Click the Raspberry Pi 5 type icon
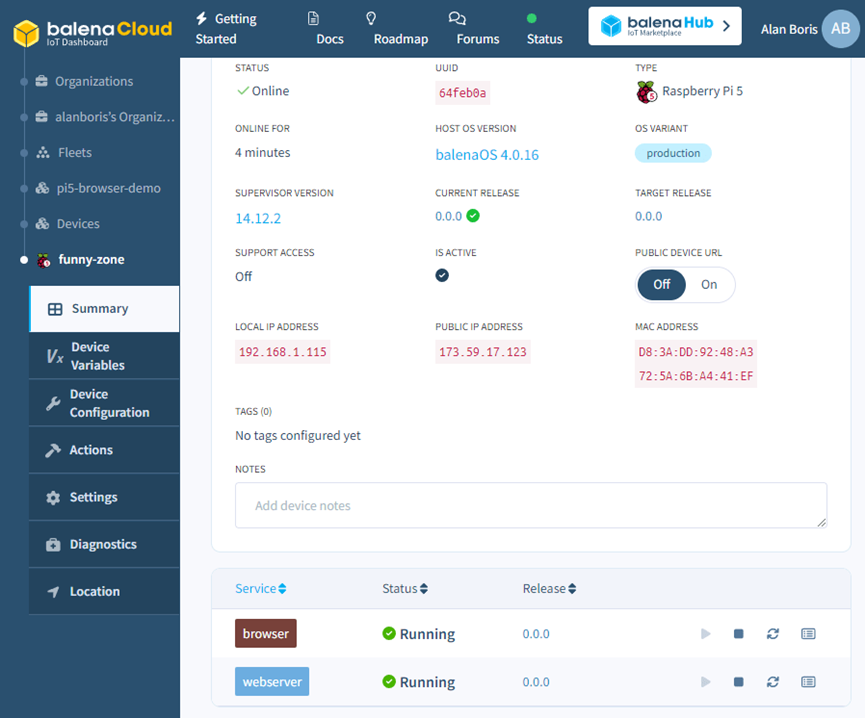 click(x=647, y=92)
